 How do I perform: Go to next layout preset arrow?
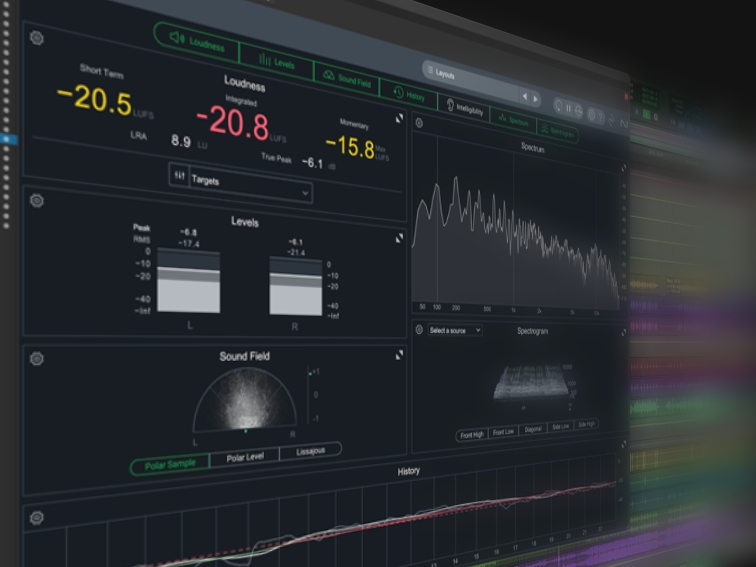click(536, 99)
